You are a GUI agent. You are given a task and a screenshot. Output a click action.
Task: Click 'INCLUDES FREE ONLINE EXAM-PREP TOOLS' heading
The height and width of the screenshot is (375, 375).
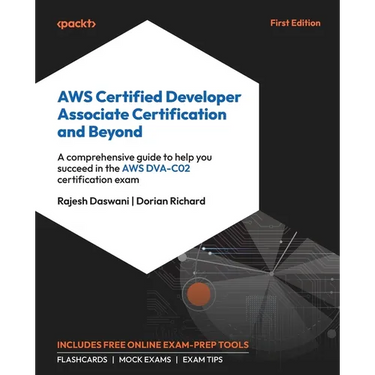pyautogui.click(x=153, y=345)
